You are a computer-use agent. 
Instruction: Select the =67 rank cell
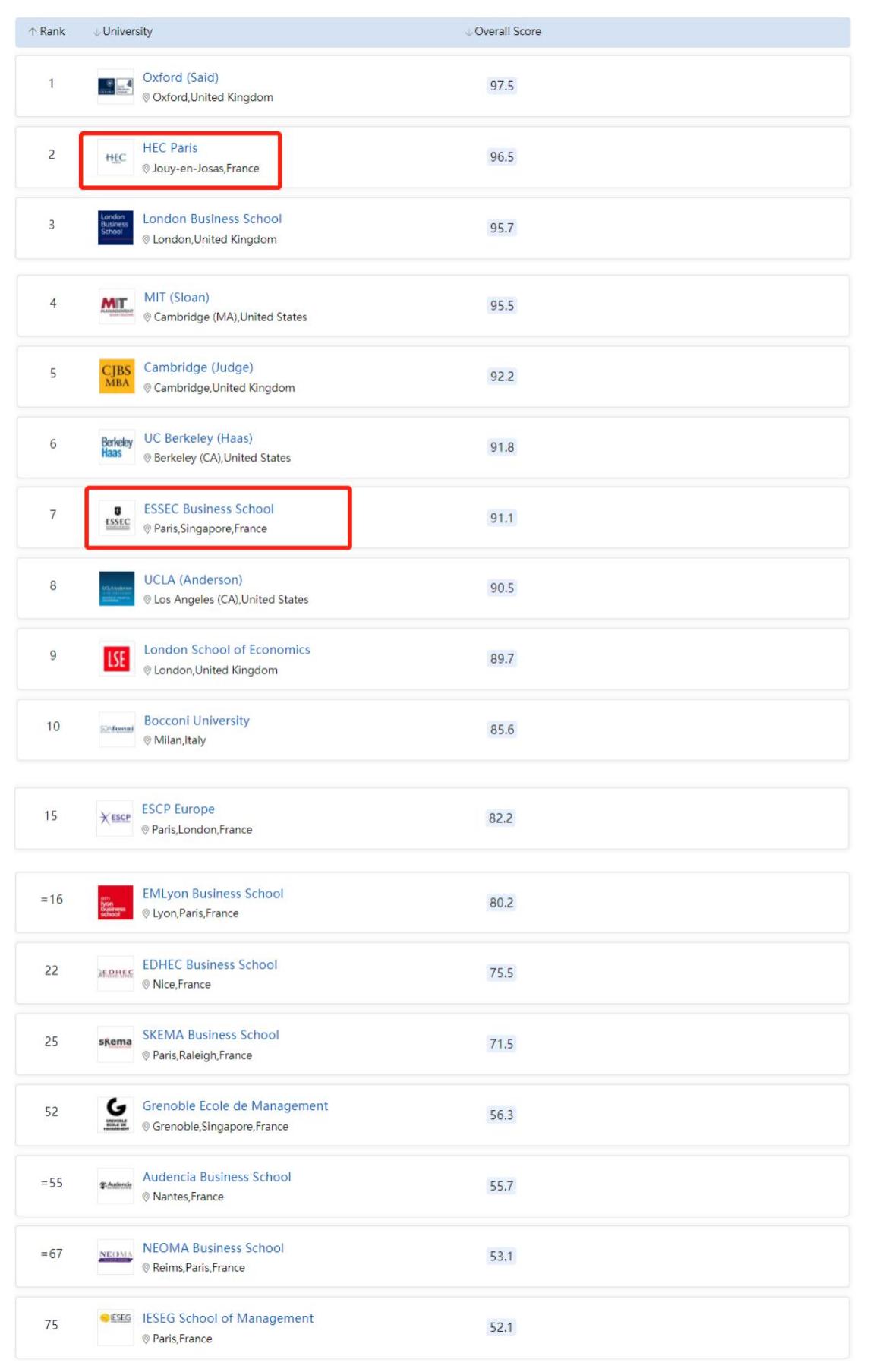52,1254
